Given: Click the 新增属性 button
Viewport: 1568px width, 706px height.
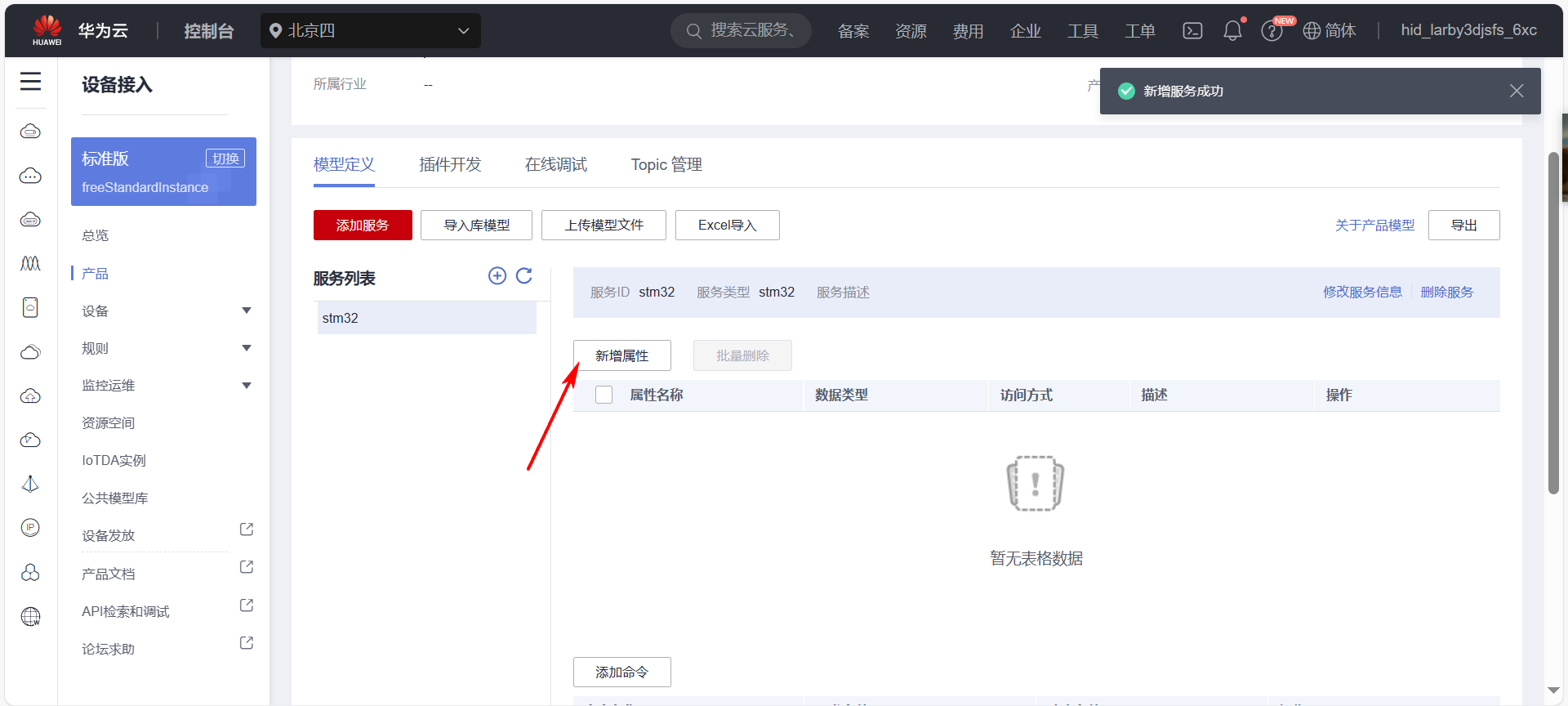Looking at the screenshot, I should tap(621, 355).
